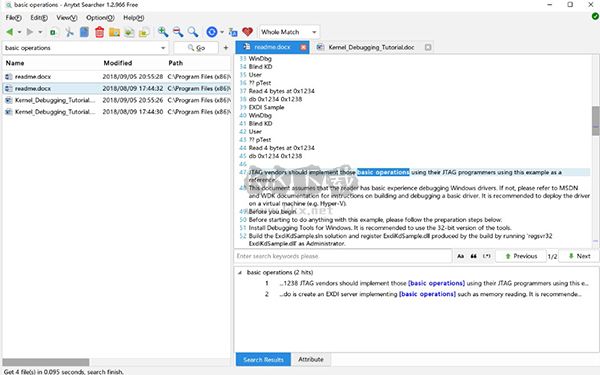Open the View menu

point(67,18)
